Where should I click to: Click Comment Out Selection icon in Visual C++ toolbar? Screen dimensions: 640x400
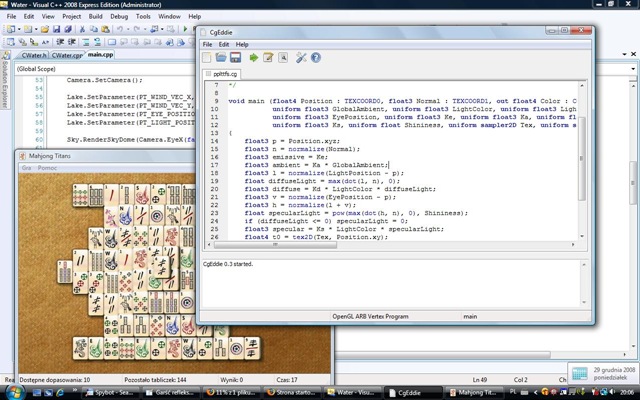tap(86, 42)
